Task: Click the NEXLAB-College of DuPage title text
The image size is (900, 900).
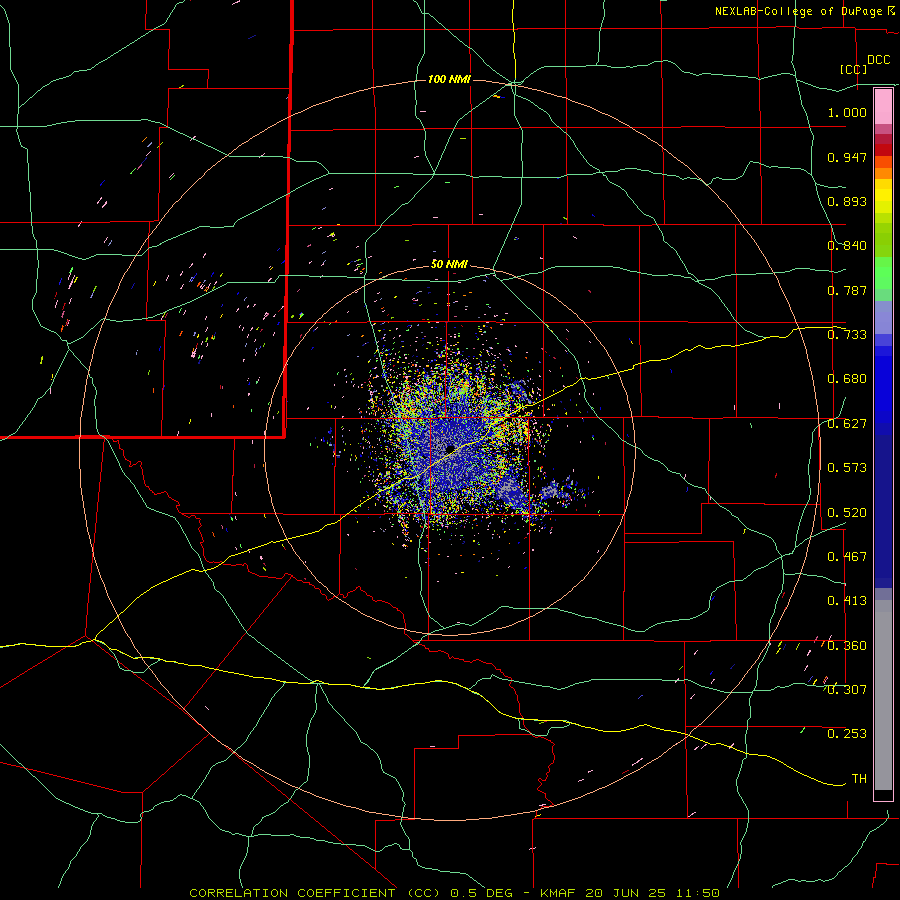Action: 801,11
